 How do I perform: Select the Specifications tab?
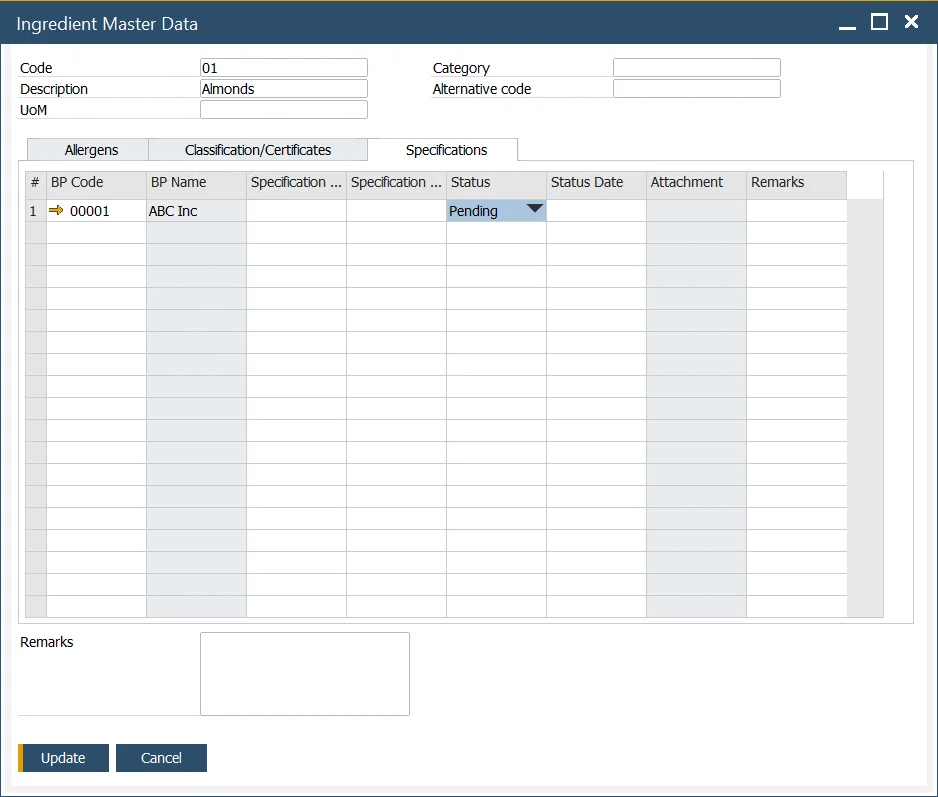point(446,150)
